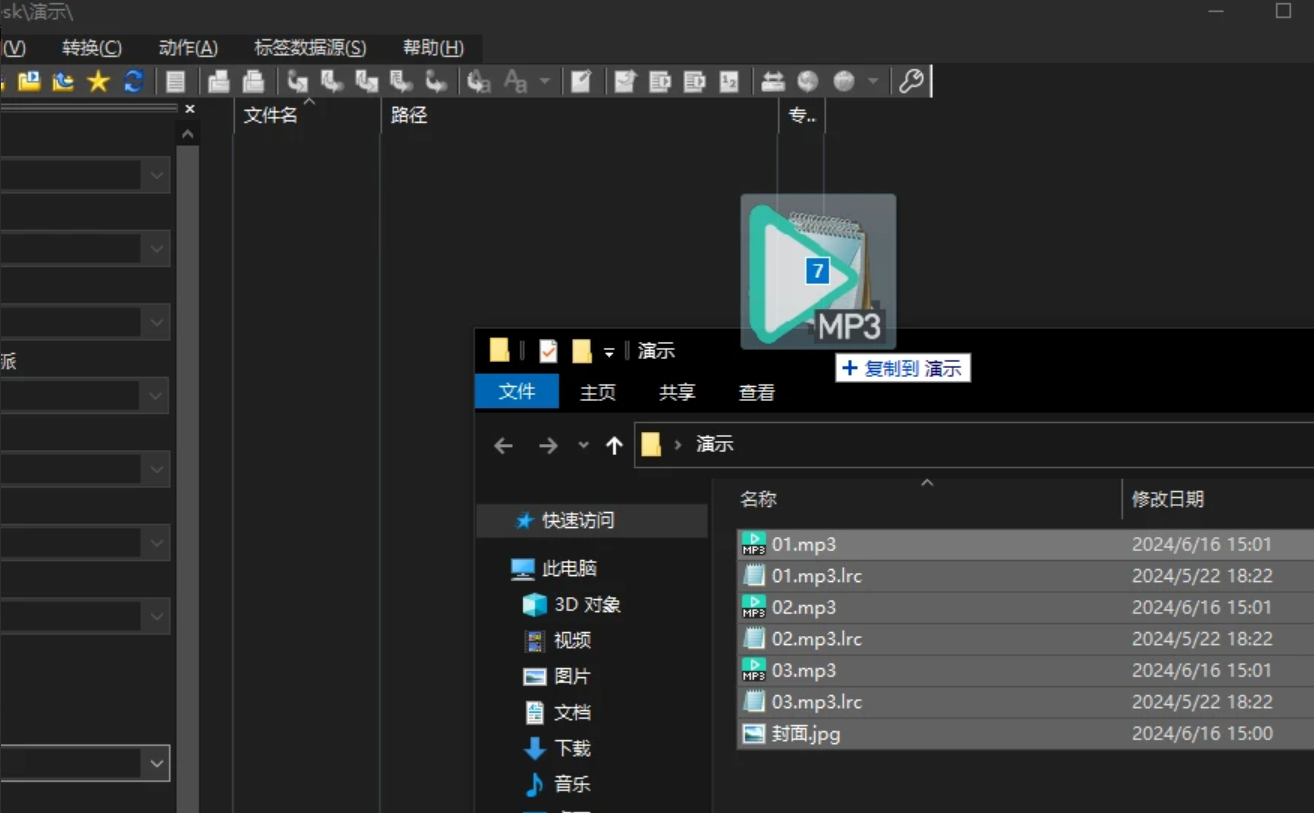Open the 标签数据源(S) menu
This screenshot has height=813, width=1314.
tap(309, 48)
